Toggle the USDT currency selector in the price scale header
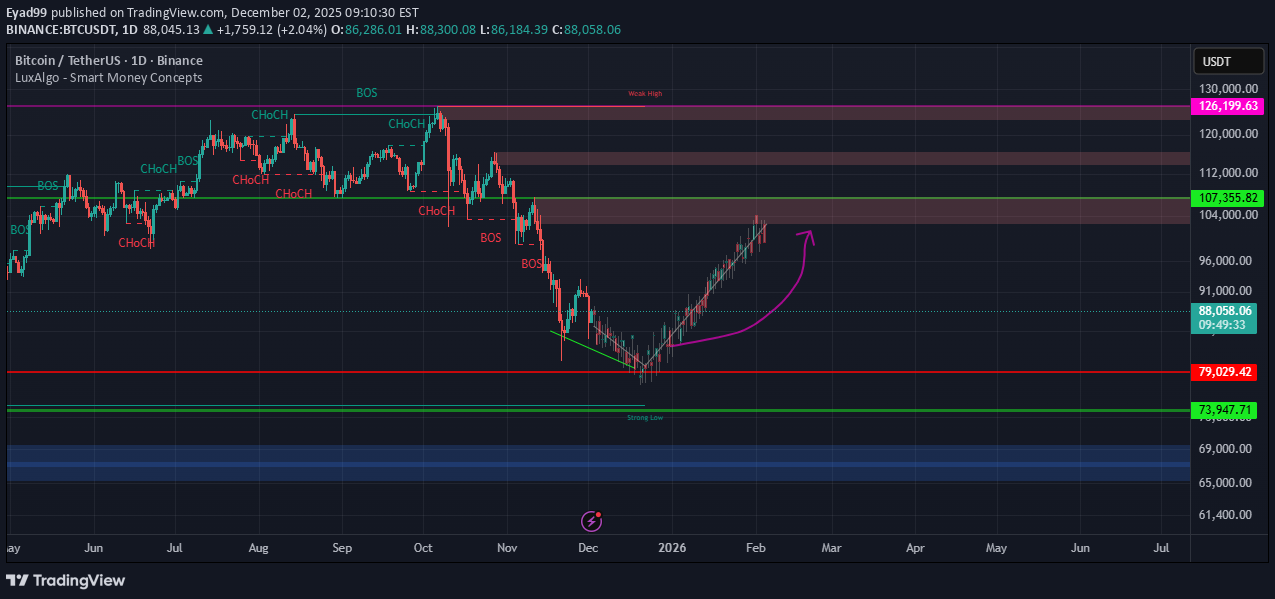1275x599 pixels. (1227, 60)
